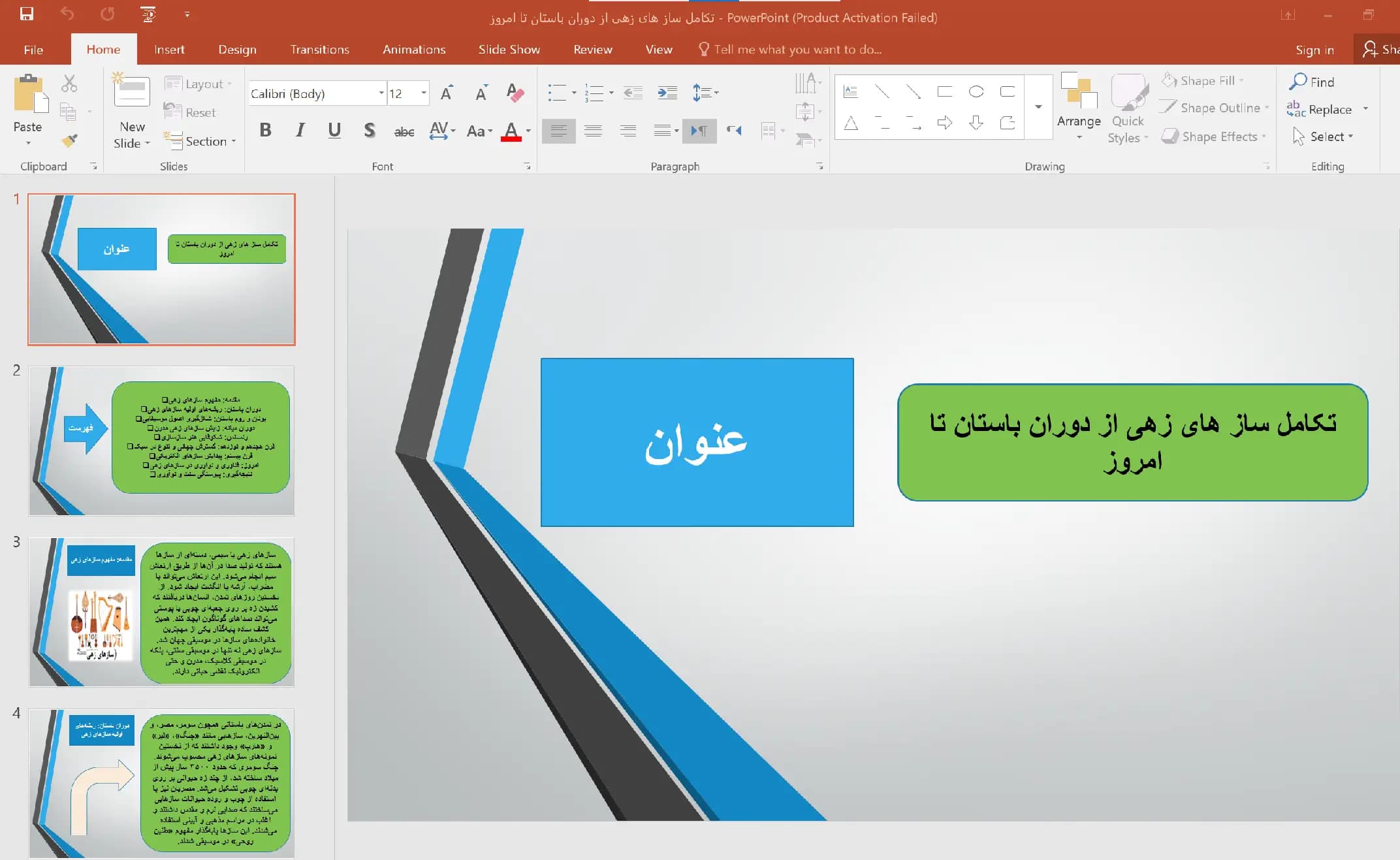Switch to the Insert tab
This screenshot has height=860, width=1400.
click(x=169, y=50)
